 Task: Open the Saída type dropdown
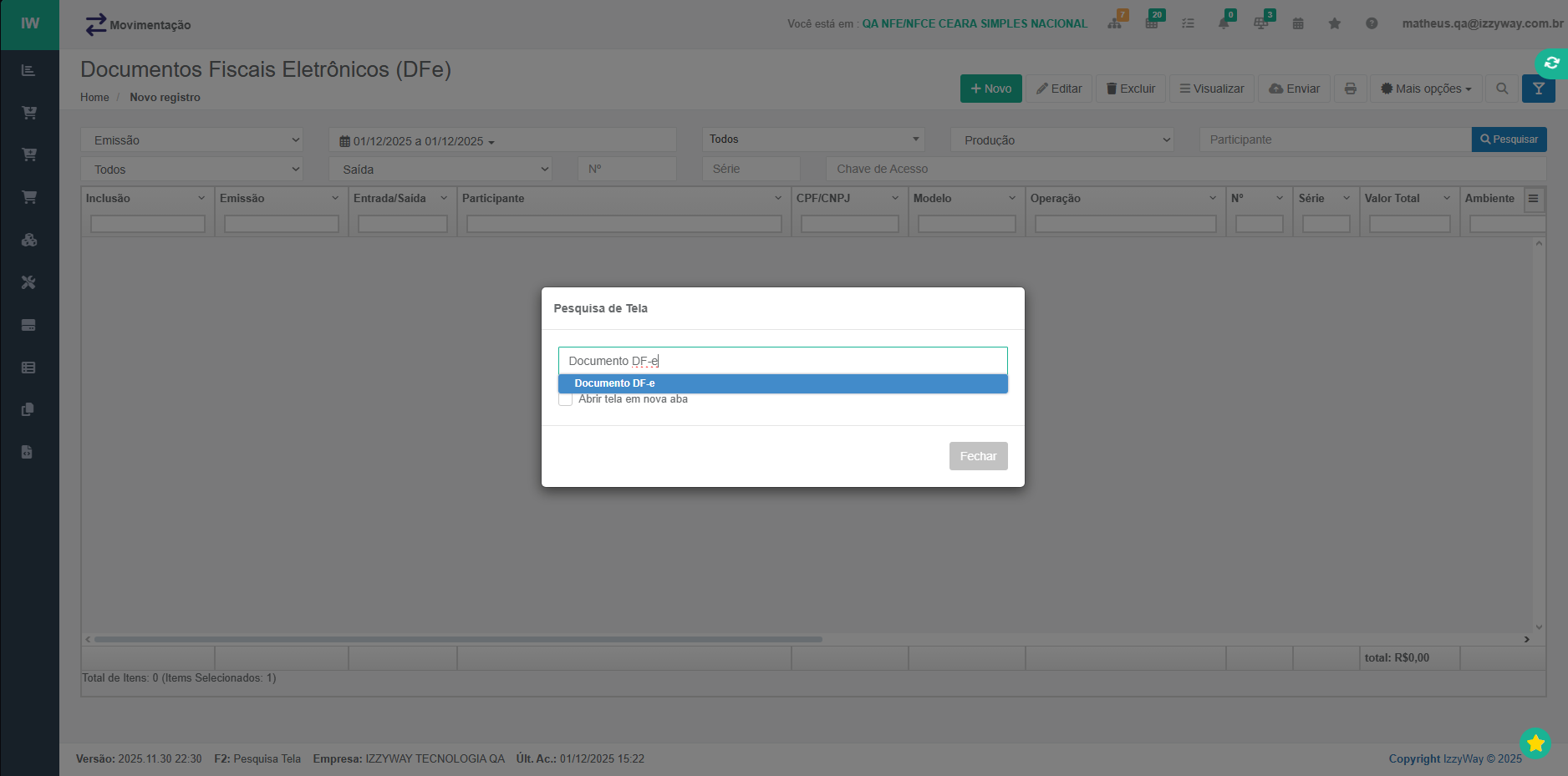(440, 170)
